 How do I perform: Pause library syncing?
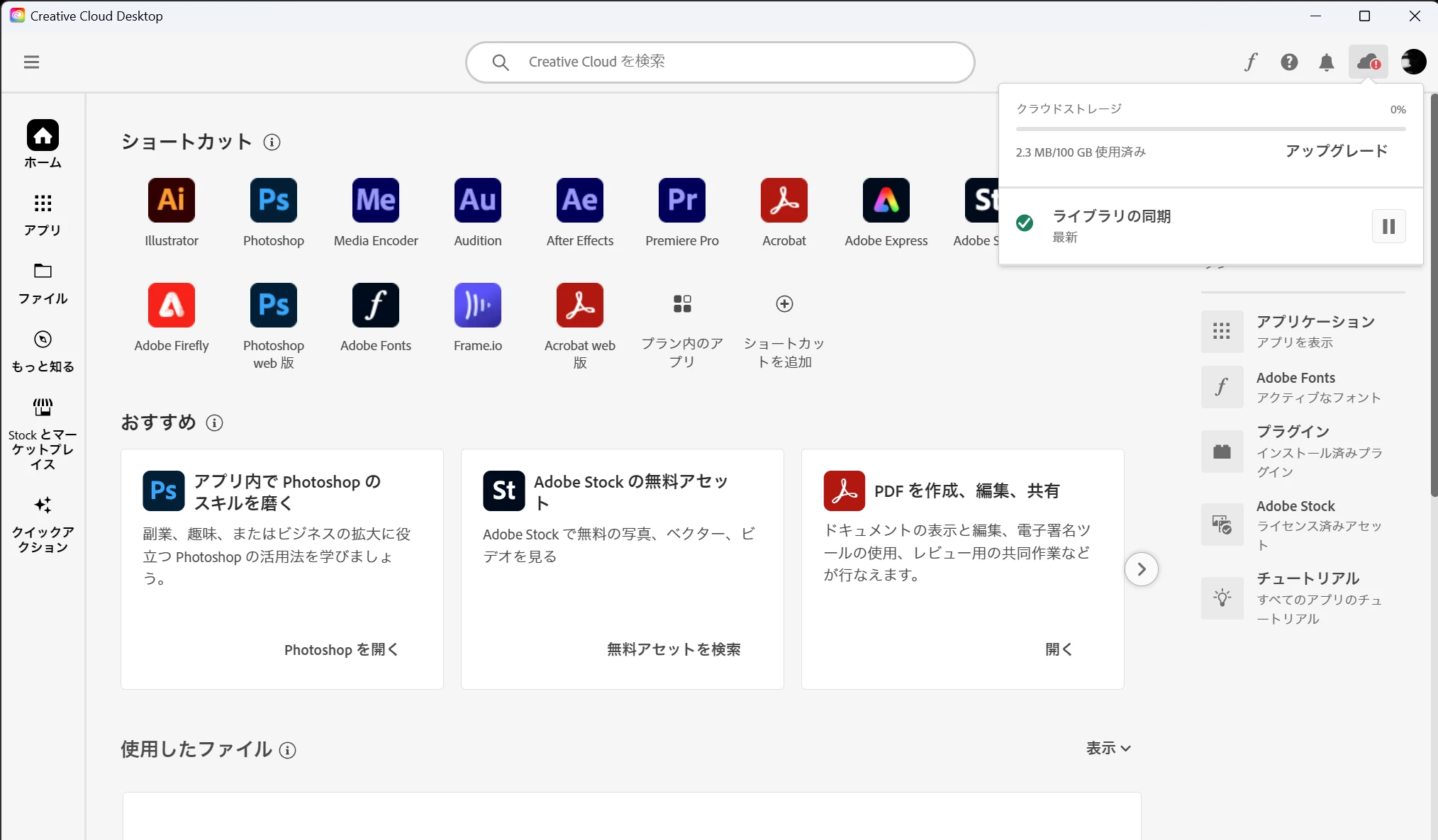point(1388,226)
